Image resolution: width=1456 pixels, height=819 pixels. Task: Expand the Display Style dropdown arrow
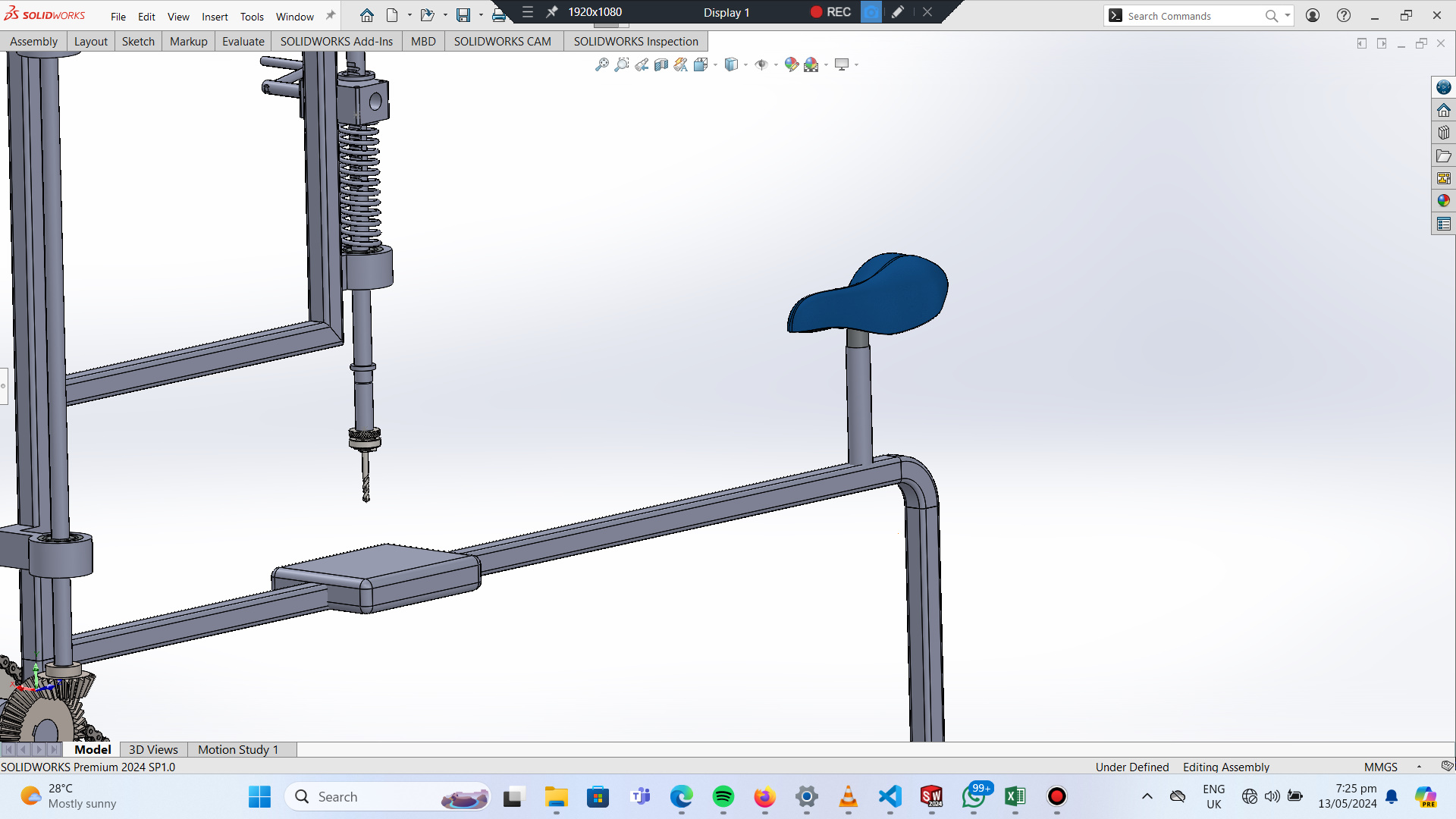(746, 64)
